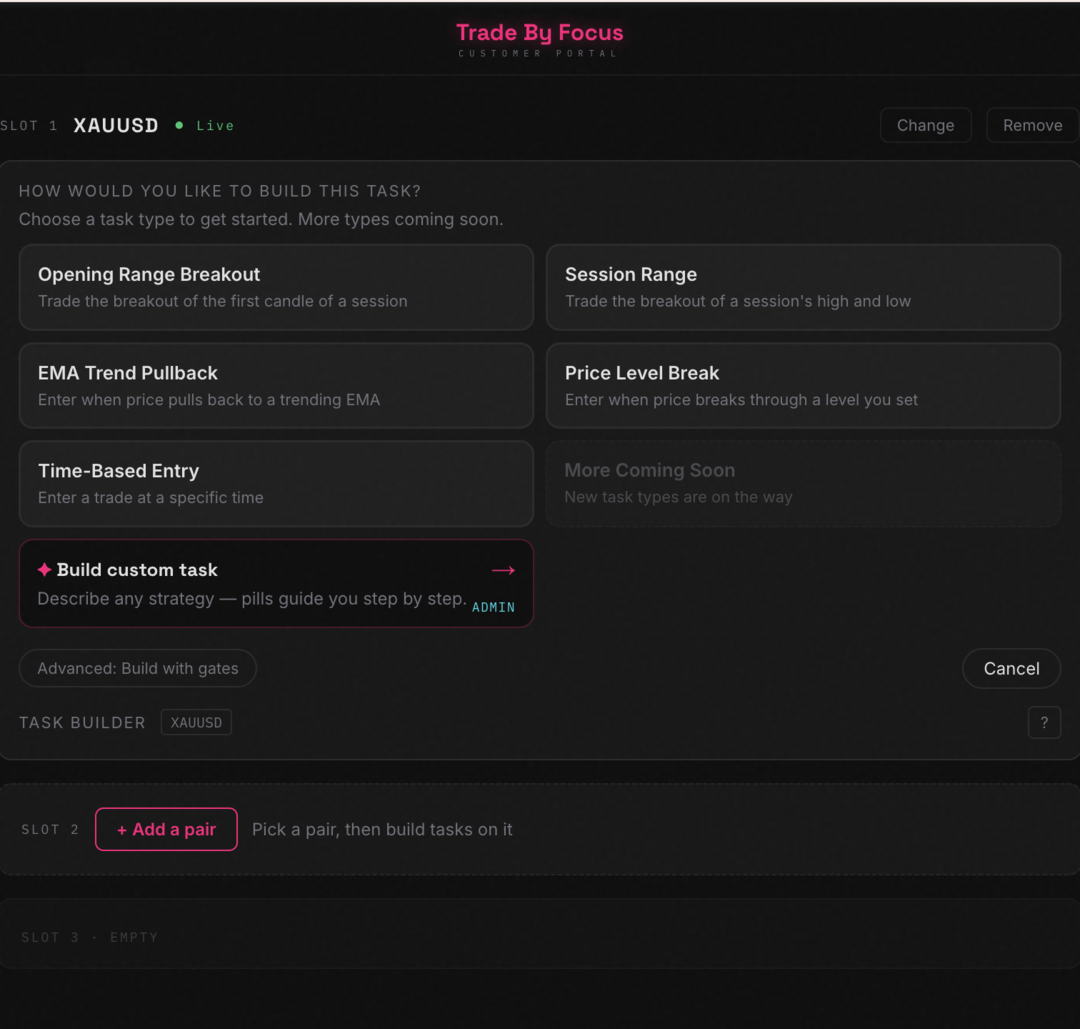1080x1029 pixels.
Task: Click the XAUUSD tag next to Task Builder
Action: click(196, 723)
